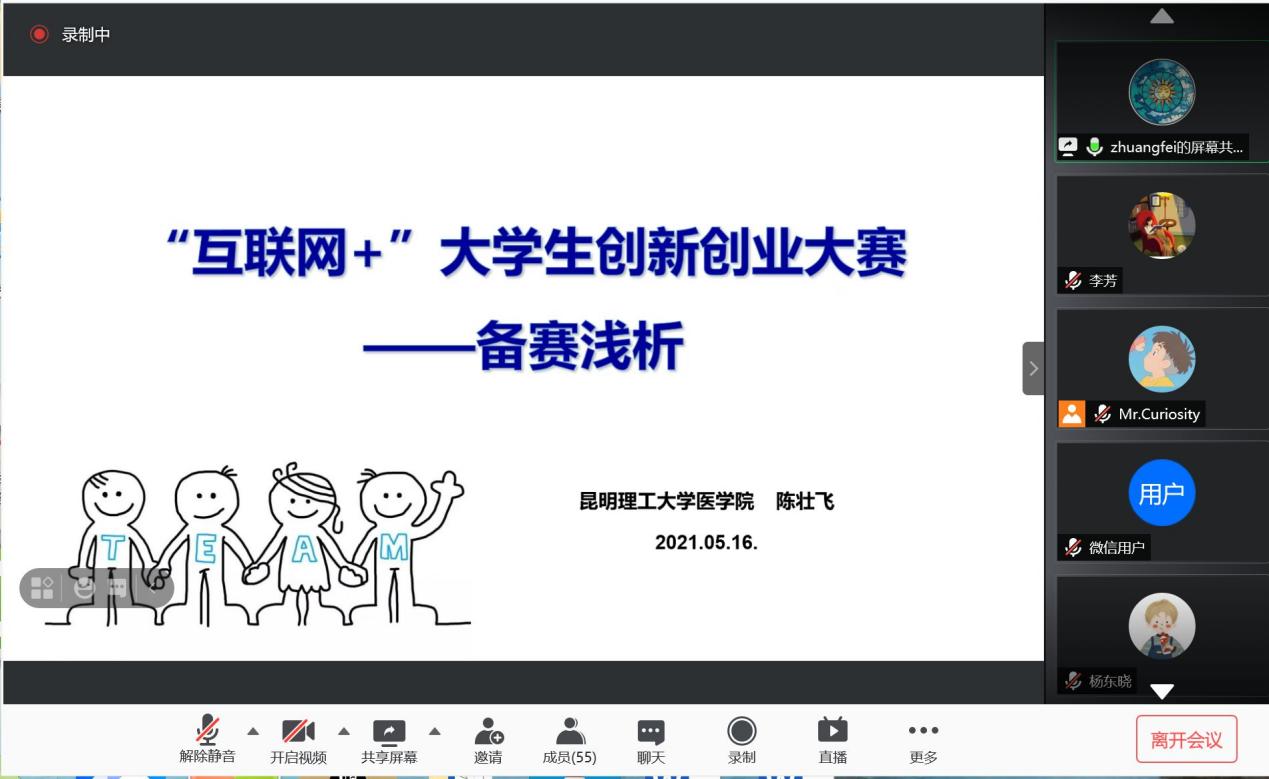Click the 微信用户 name label
This screenshot has width=1269, height=779.
click(1117, 547)
